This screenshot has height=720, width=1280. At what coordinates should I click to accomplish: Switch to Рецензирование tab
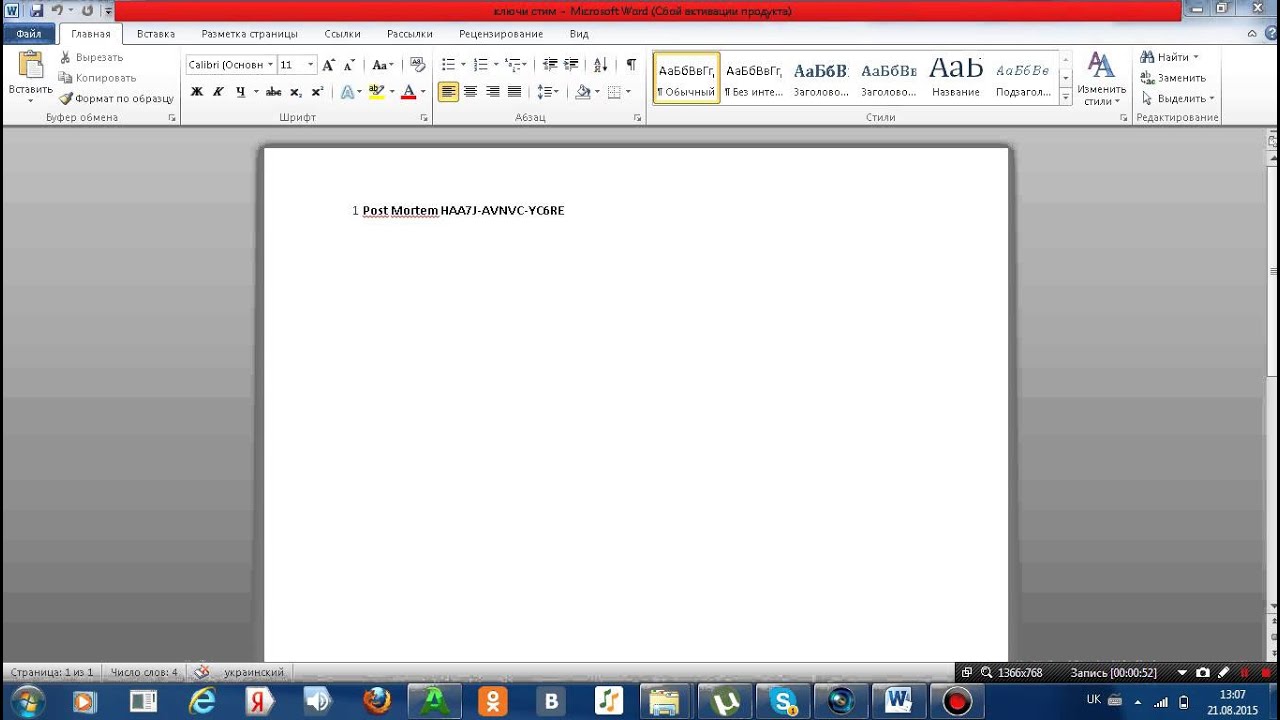coord(501,33)
